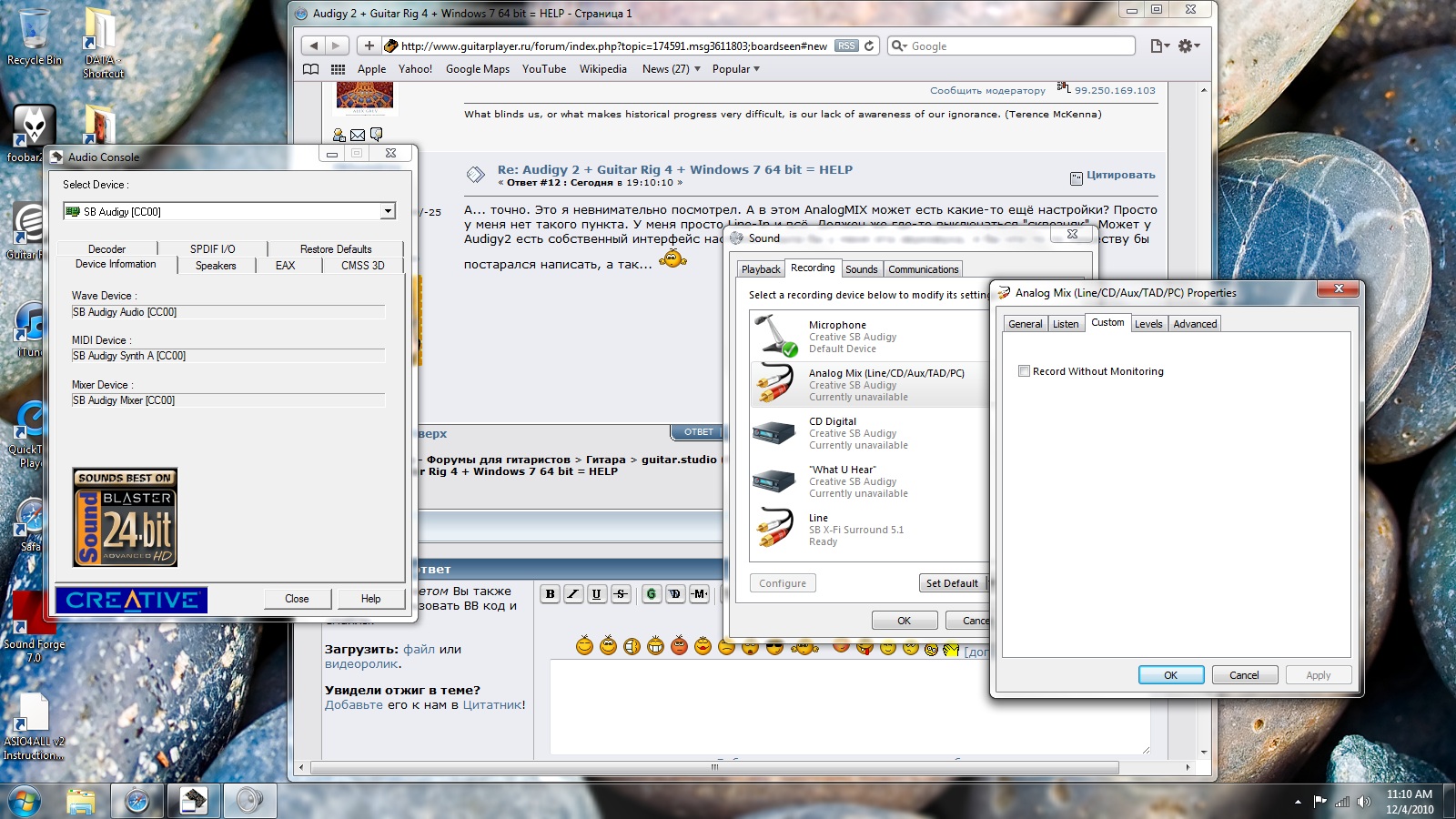Viewport: 1456px width, 819px height.
Task: Open Playback tab in Sound dialog
Action: click(x=761, y=269)
